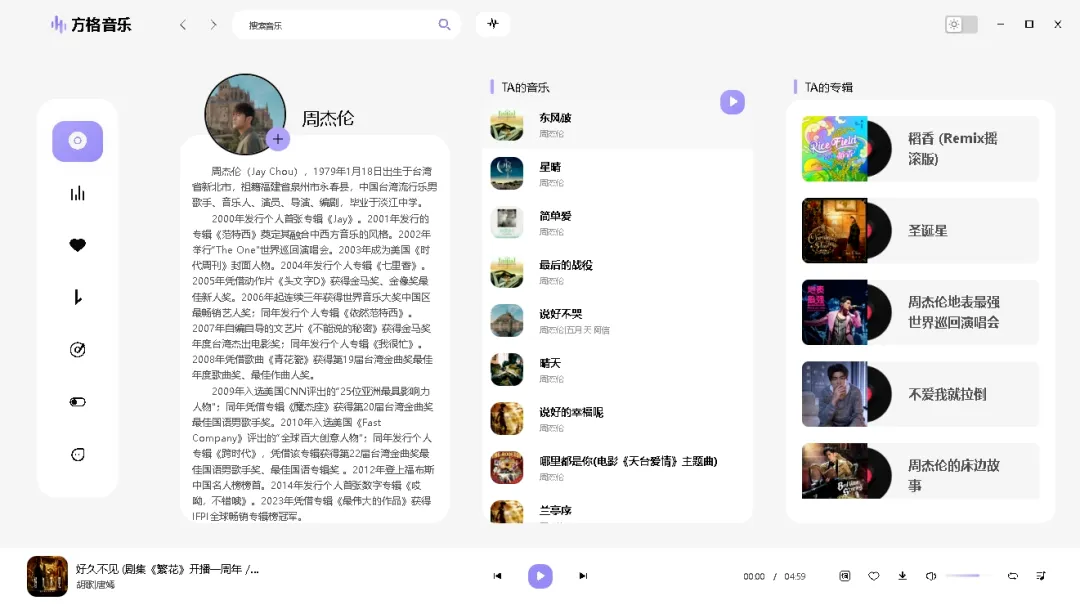Click the 圣诞星 album cover thumbnail
1080x605 pixels.
tap(835, 231)
